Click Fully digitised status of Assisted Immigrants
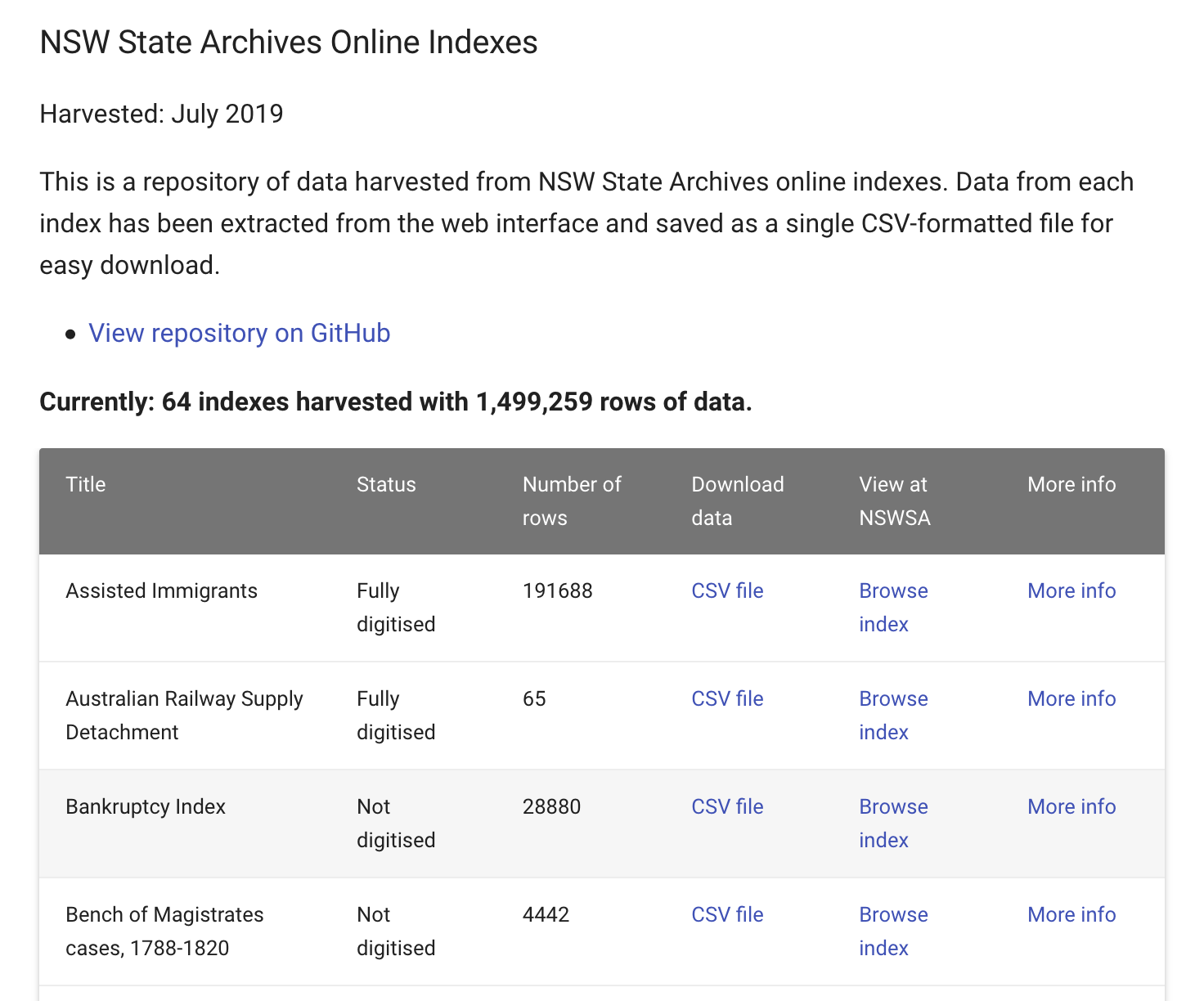 (396, 608)
